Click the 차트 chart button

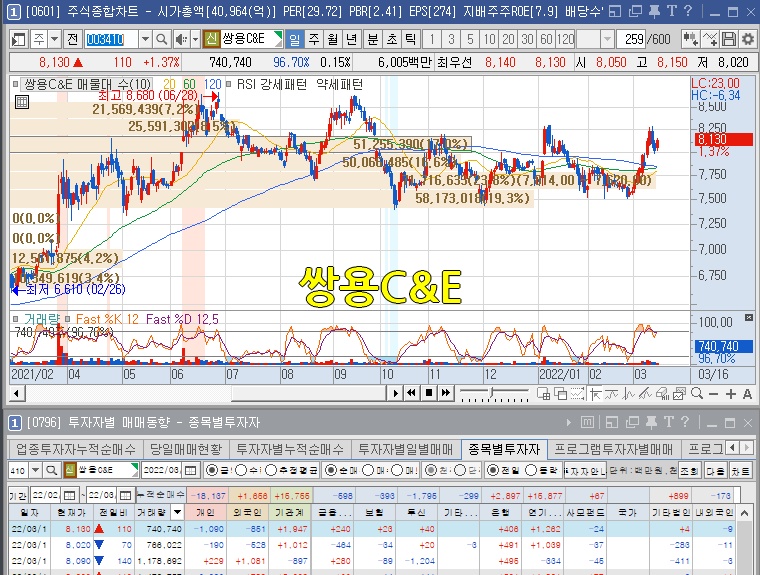740,470
